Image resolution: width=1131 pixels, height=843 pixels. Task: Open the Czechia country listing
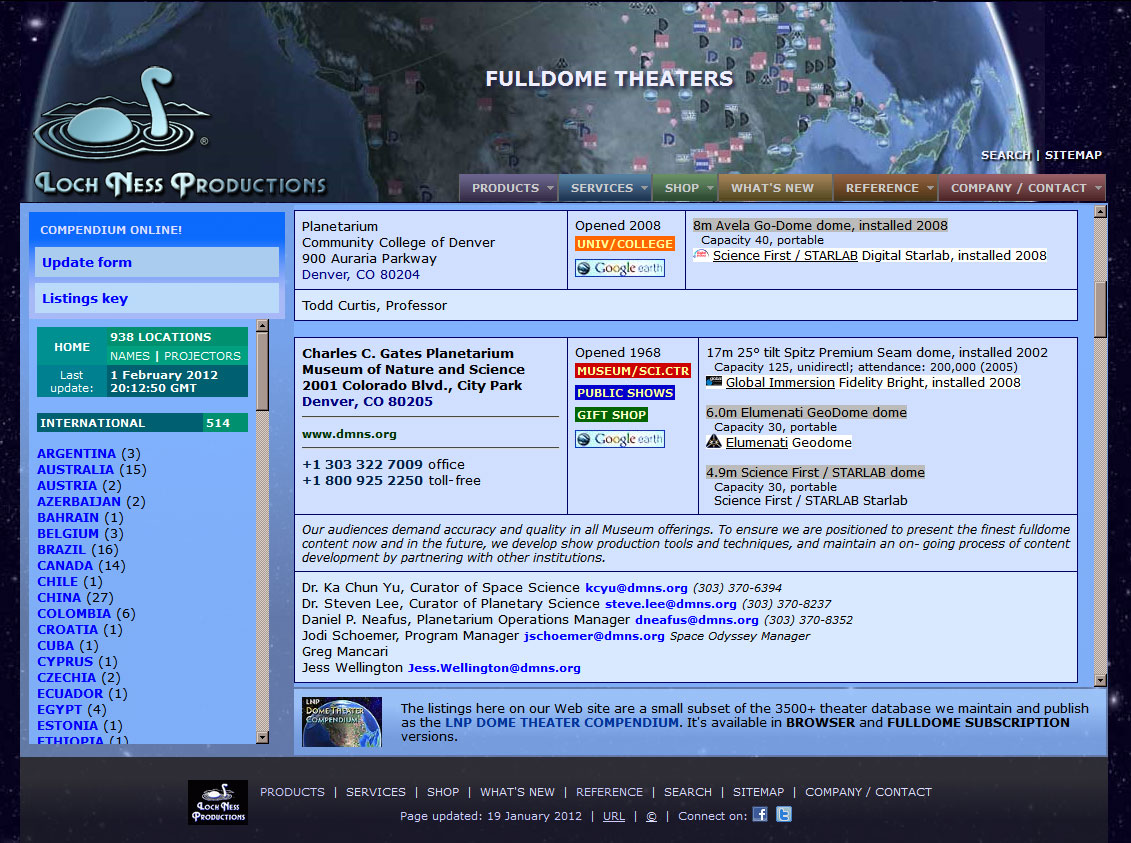point(66,677)
